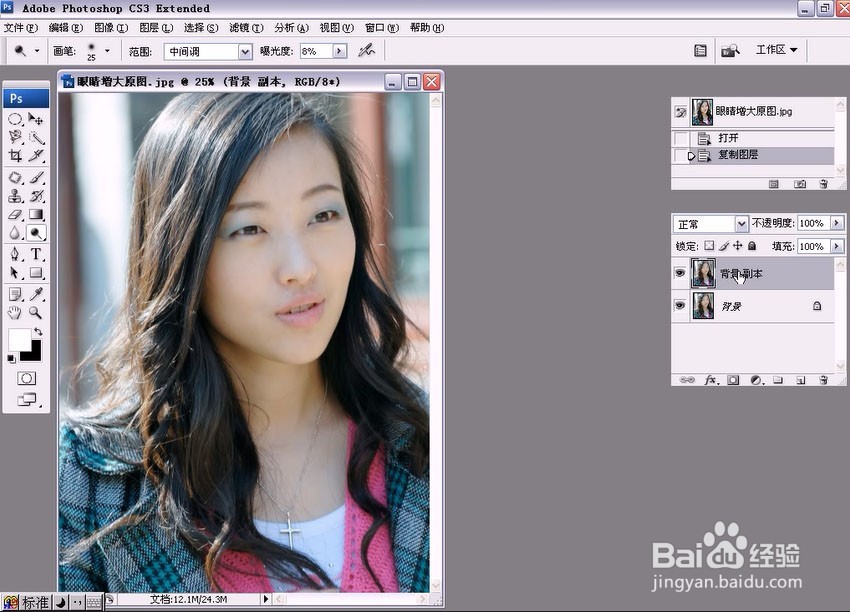Select the Slice tool

tap(36, 156)
